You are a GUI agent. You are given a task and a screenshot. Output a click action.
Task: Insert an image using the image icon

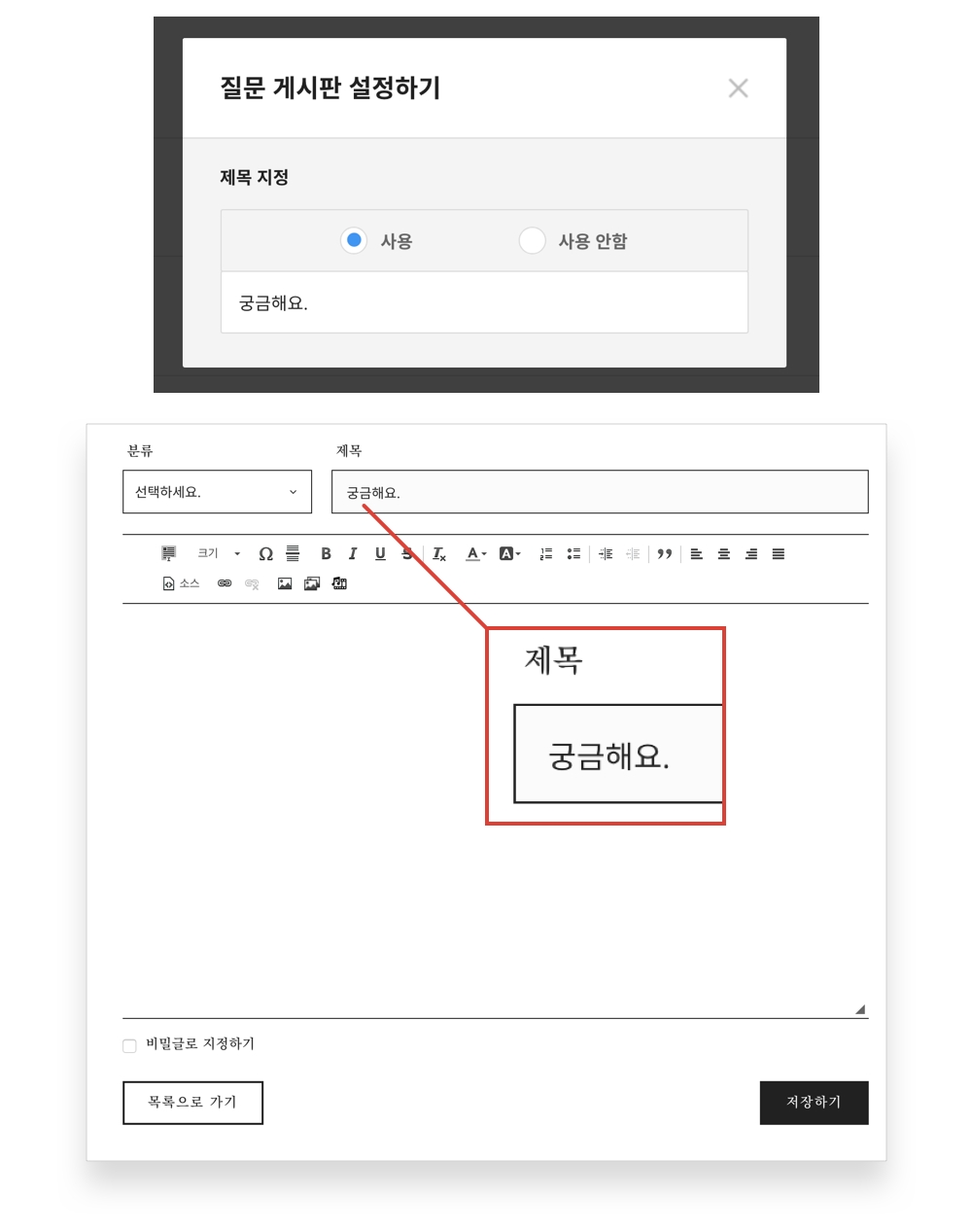(285, 583)
